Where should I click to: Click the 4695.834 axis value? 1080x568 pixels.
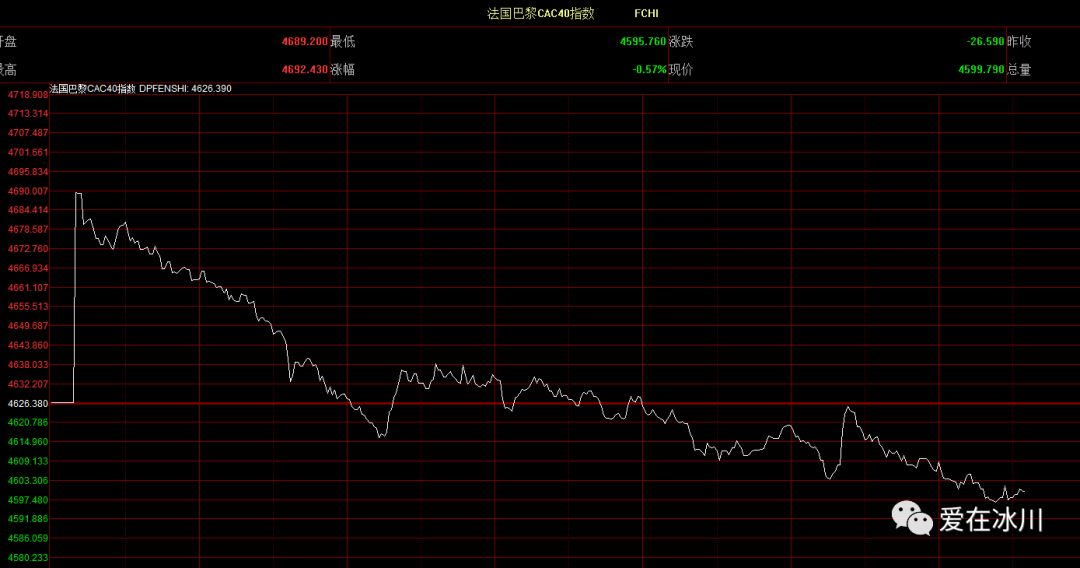28,171
